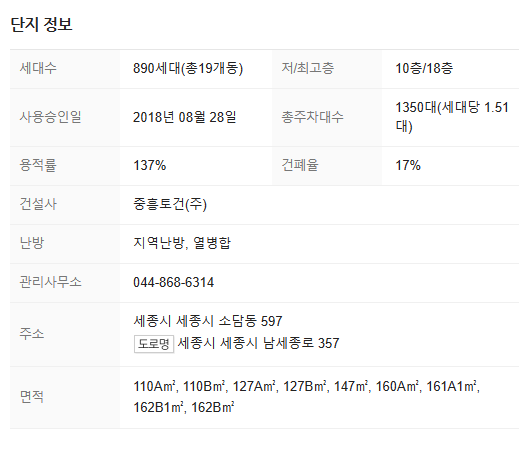Click the 110A㎡ area entry
The width and height of the screenshot is (531, 449).
click(x=154, y=386)
